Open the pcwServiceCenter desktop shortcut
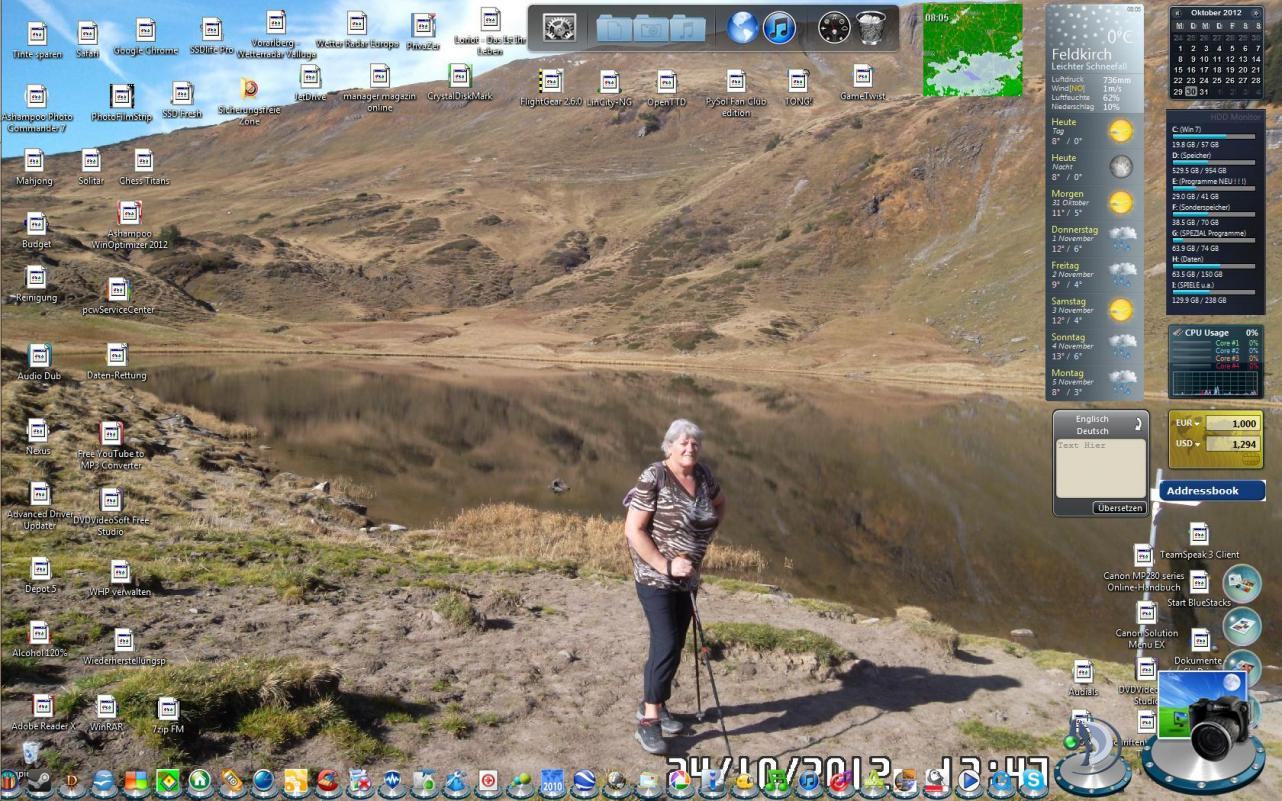This screenshot has height=801, width=1282. [x=118, y=297]
